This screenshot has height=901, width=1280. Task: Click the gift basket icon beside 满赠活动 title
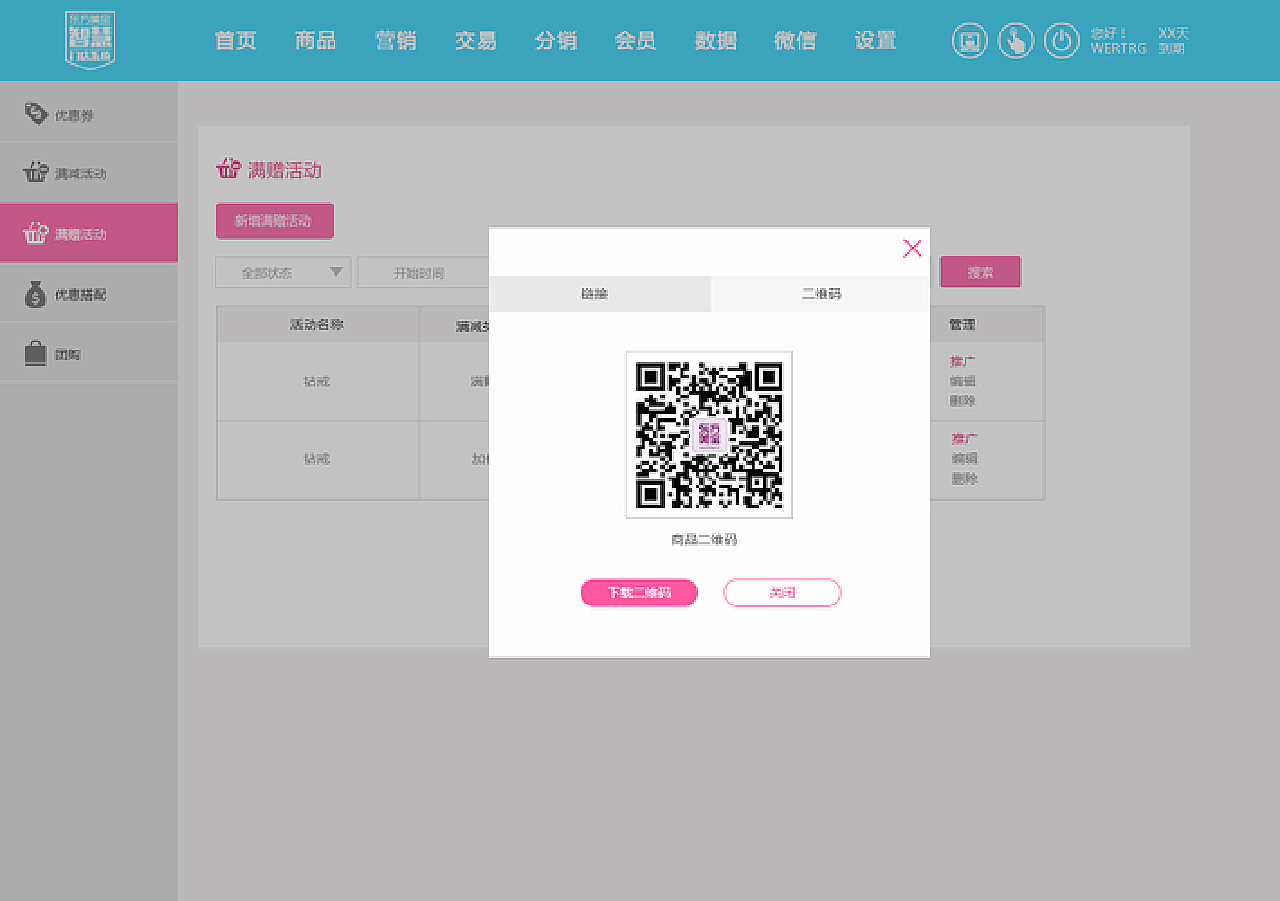pos(228,168)
